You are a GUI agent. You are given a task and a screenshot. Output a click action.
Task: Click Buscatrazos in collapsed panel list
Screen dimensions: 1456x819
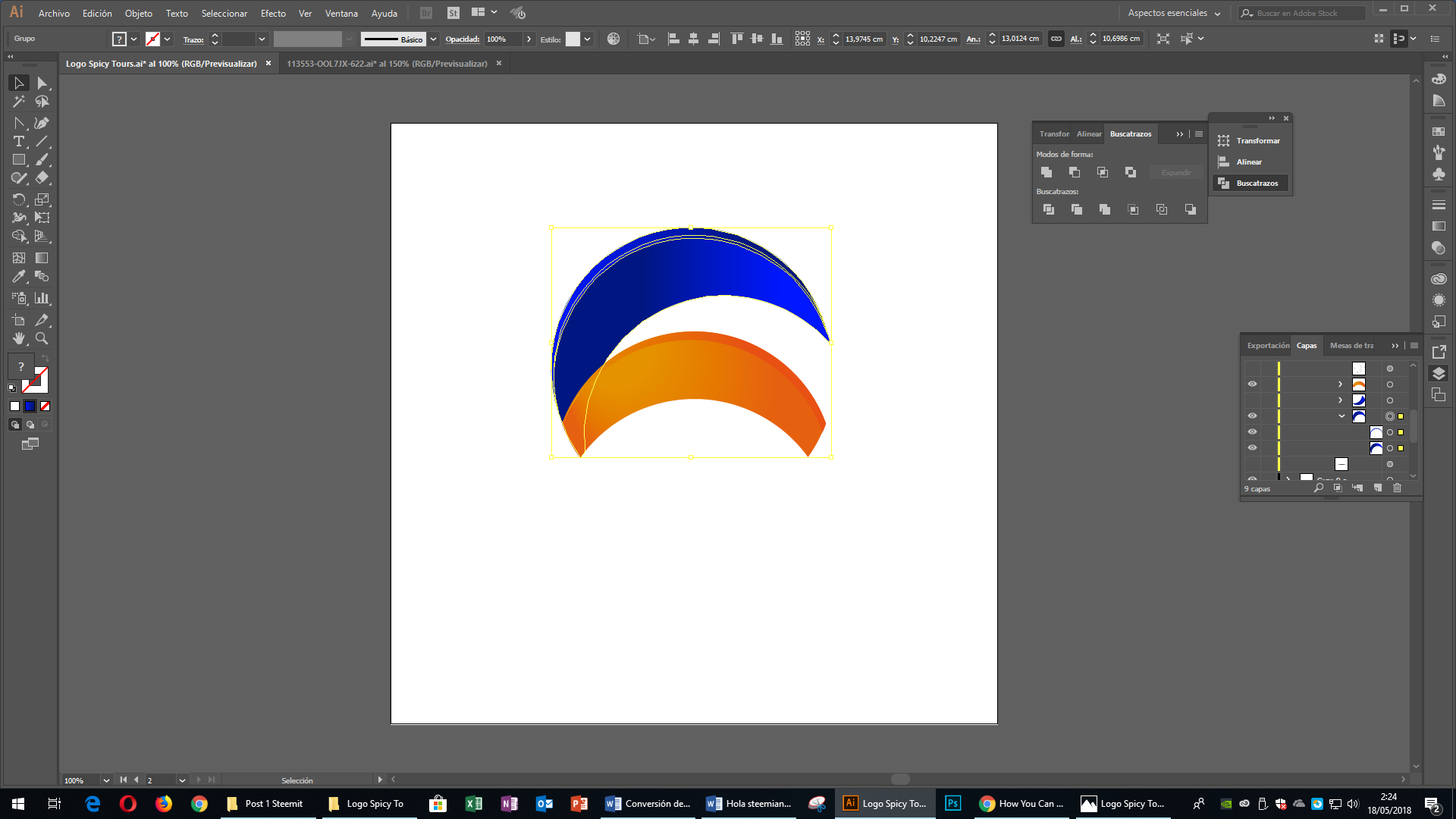pyautogui.click(x=1250, y=183)
